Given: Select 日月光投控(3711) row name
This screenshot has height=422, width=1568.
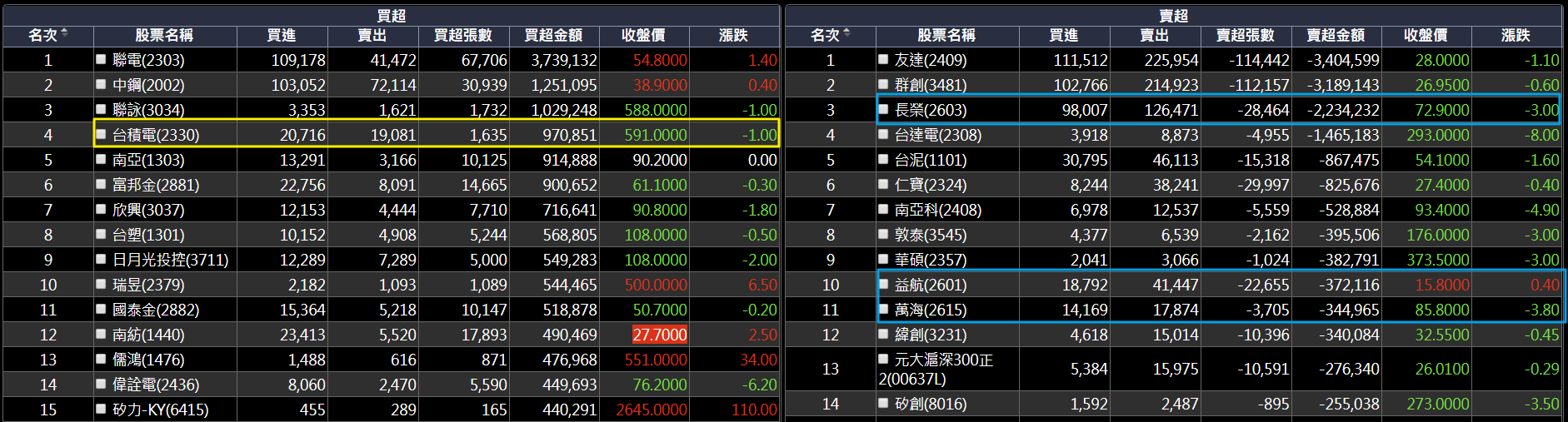Looking at the screenshot, I should 171,260.
